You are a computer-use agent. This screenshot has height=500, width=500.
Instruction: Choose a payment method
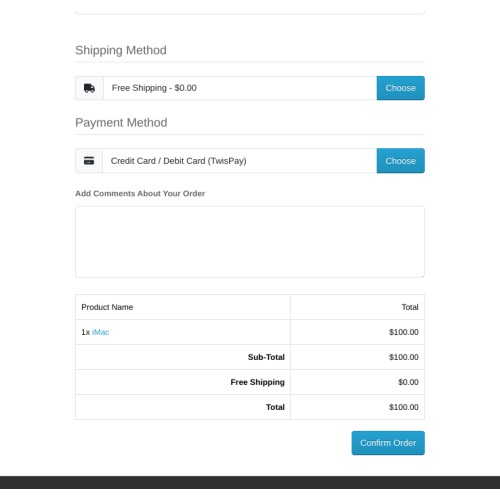[x=400, y=161]
